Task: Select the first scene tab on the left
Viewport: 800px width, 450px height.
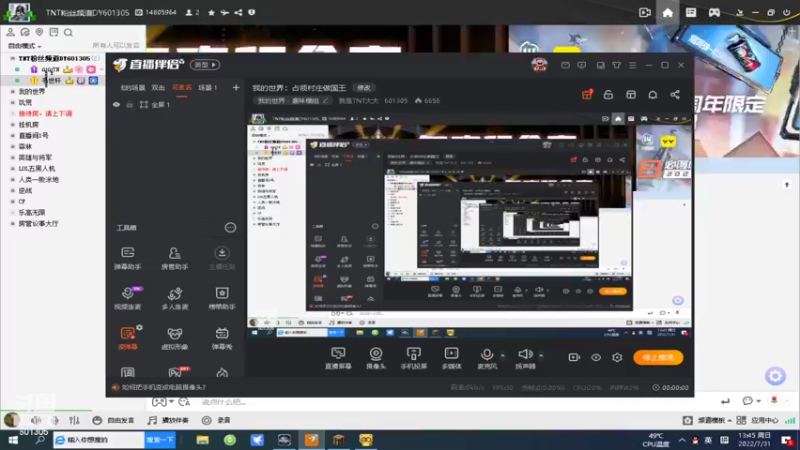Action: [x=133, y=88]
